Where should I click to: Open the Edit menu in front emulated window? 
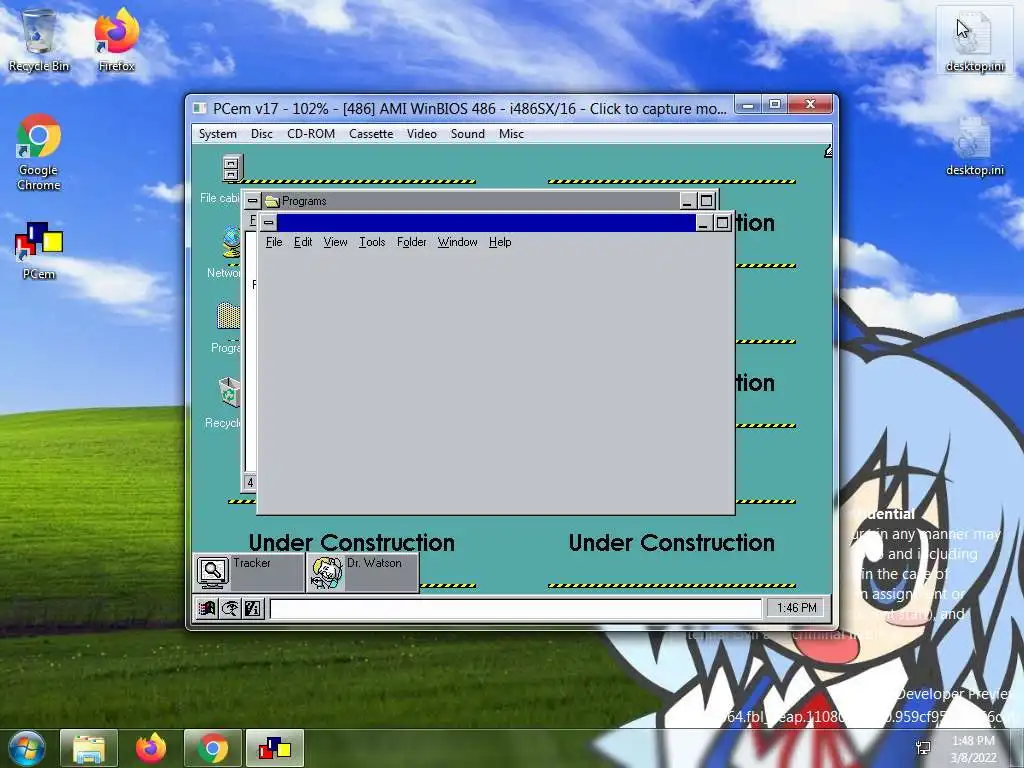point(302,242)
